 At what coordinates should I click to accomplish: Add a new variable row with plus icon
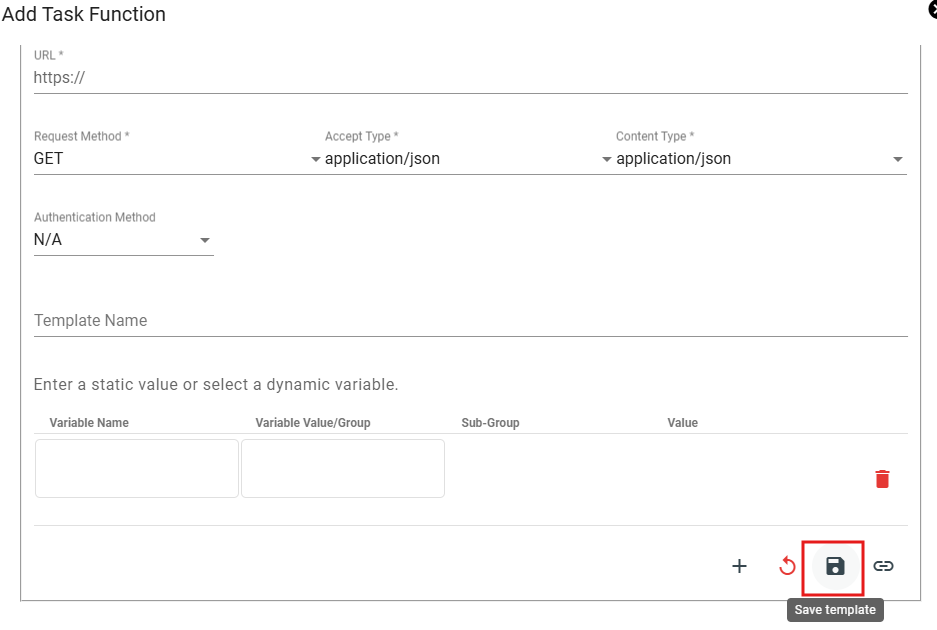739,567
